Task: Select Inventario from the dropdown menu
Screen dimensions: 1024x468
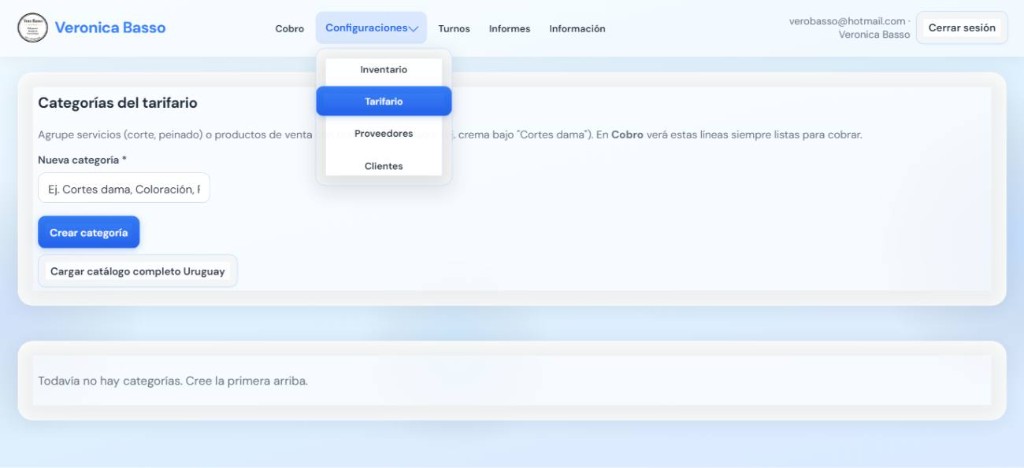Action: pos(384,70)
